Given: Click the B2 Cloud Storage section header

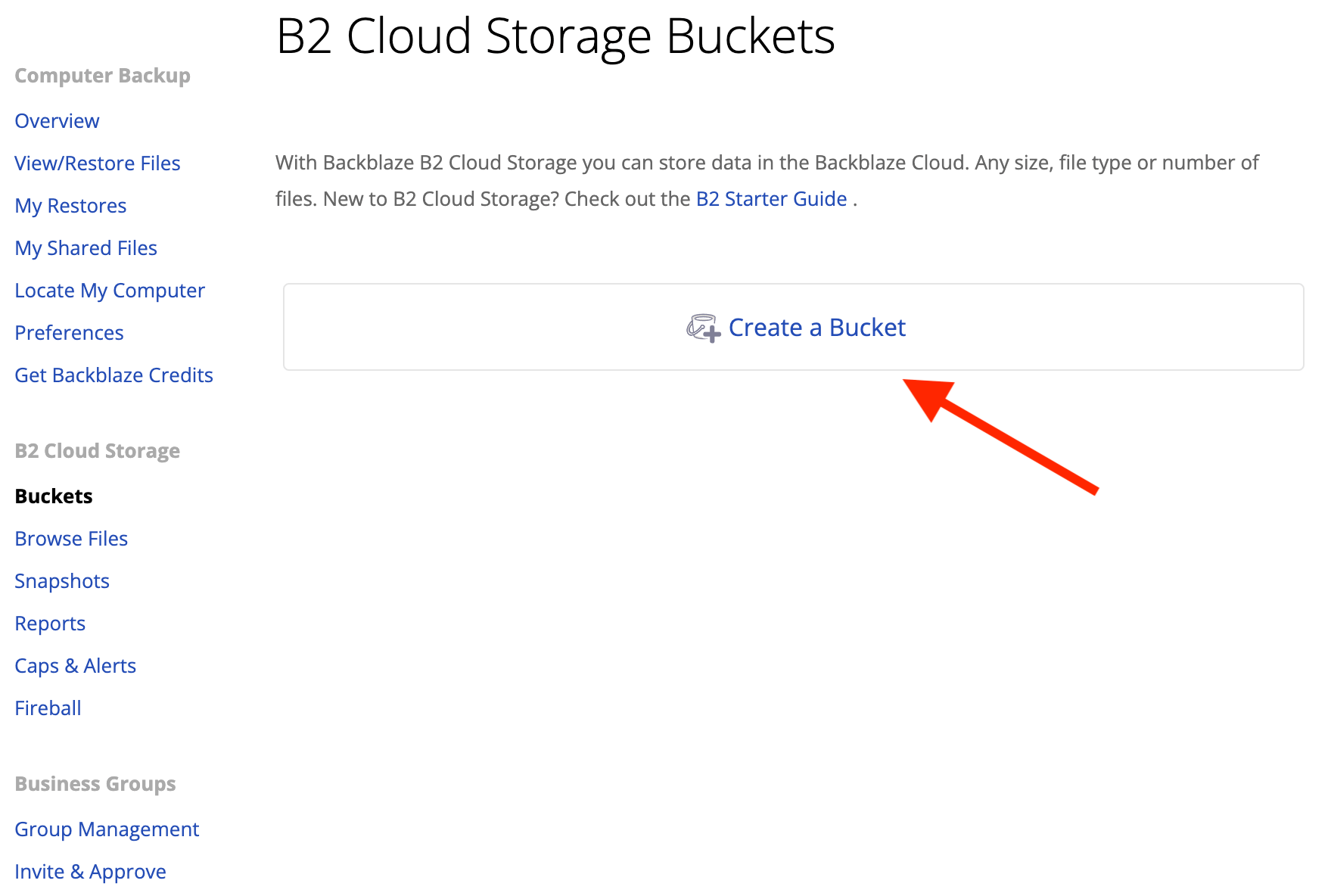Looking at the screenshot, I should point(97,450).
